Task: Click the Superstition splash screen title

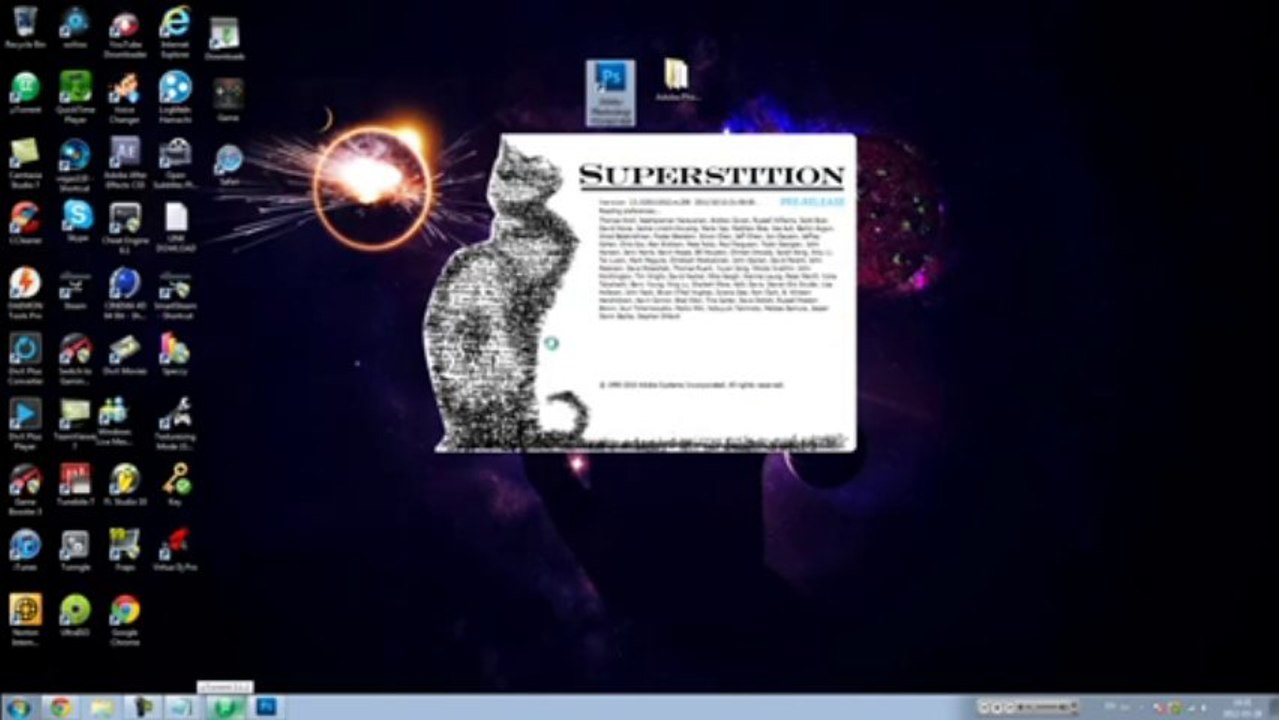Action: coord(712,176)
